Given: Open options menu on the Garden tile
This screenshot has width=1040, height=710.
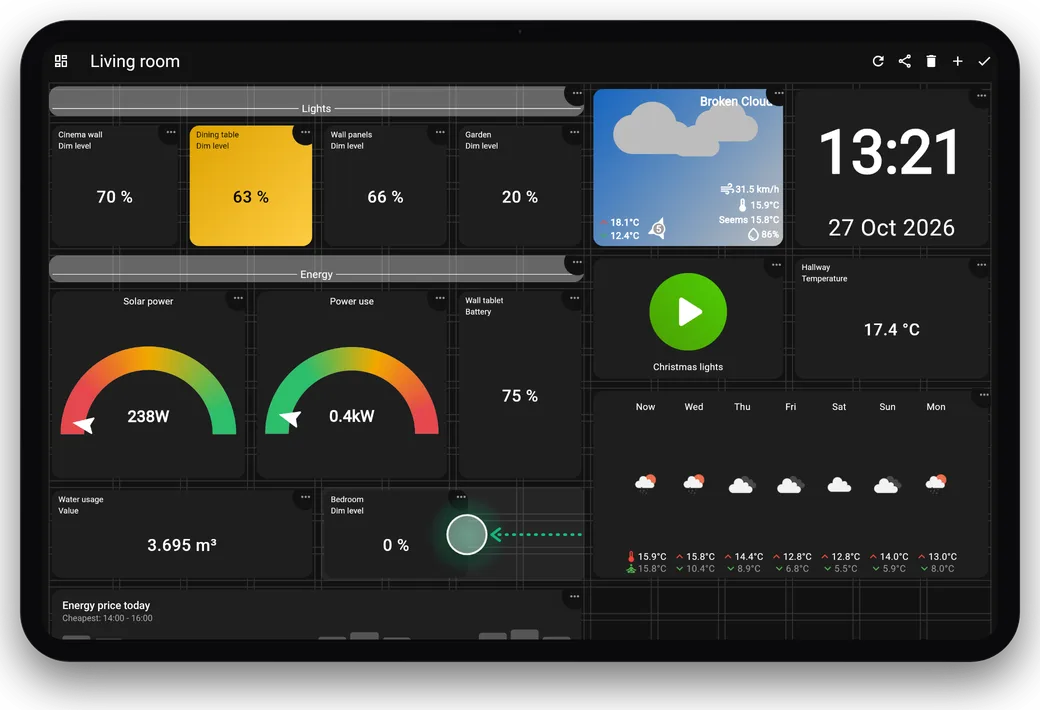Looking at the screenshot, I should [x=574, y=132].
